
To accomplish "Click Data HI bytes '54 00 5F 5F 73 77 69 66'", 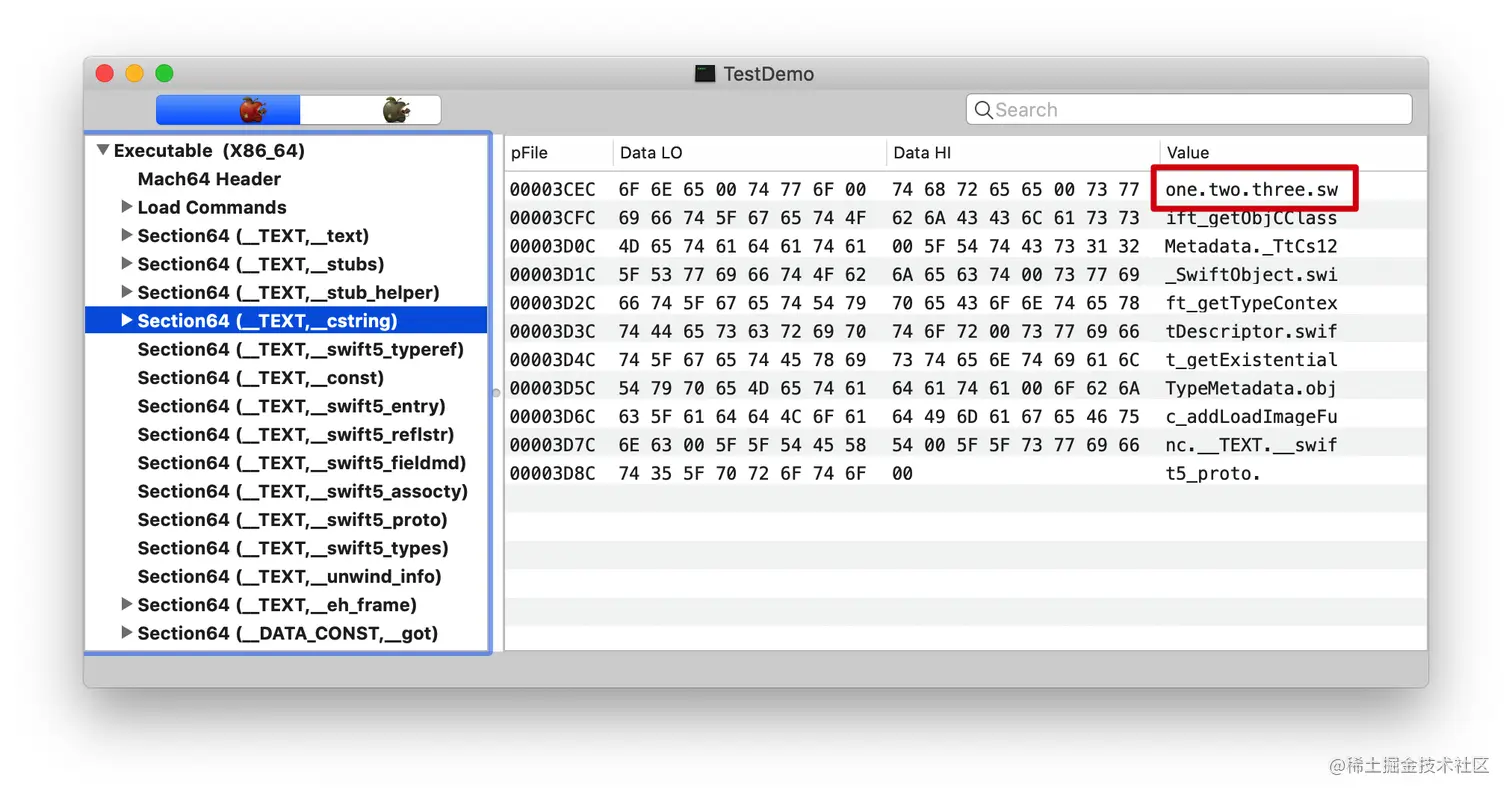I will (1016, 445).
